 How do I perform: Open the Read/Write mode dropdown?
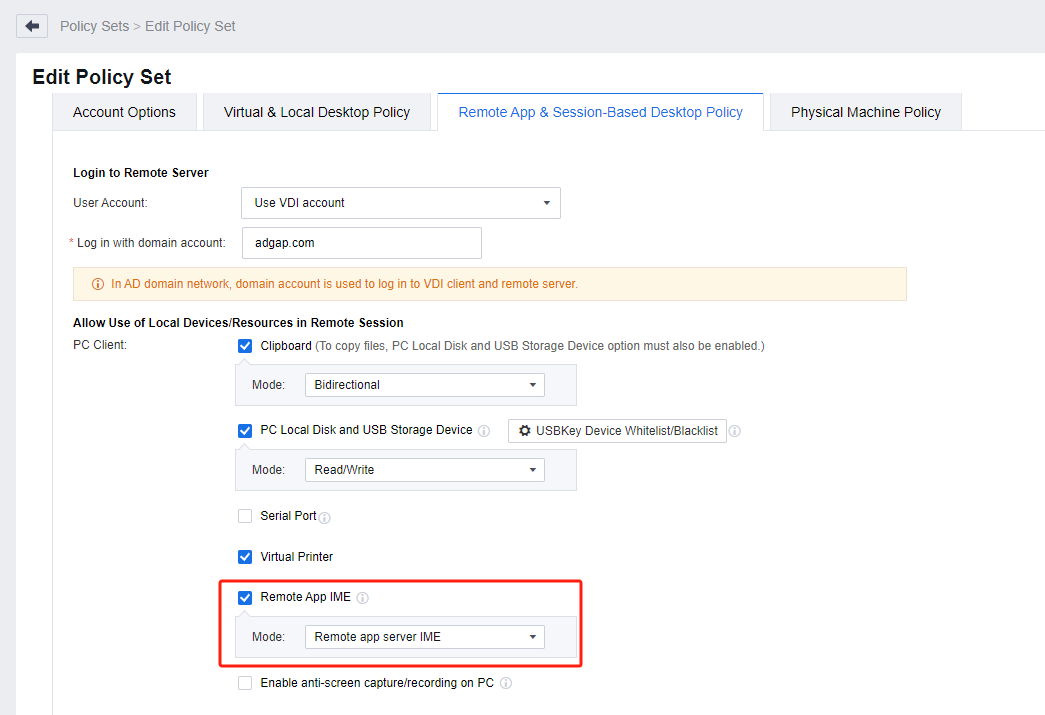pyautogui.click(x=424, y=470)
